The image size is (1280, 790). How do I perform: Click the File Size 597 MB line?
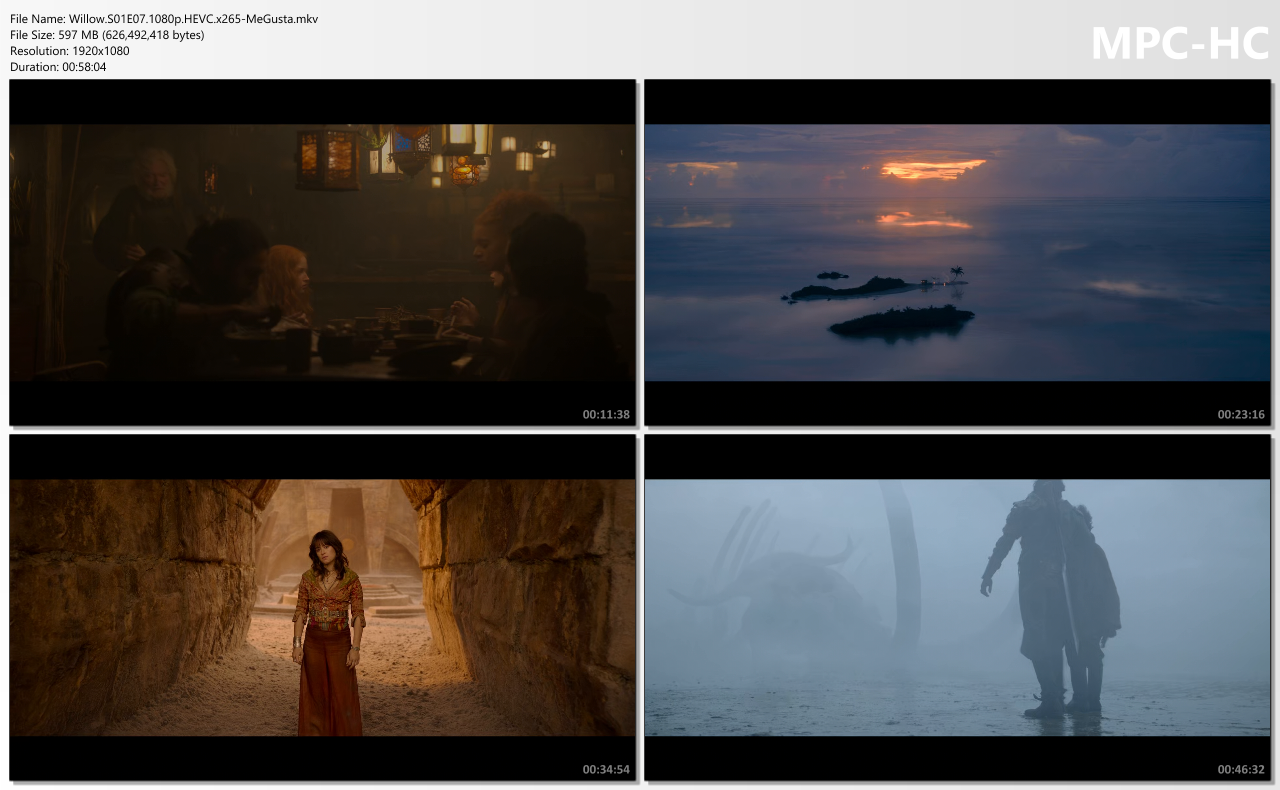107,35
